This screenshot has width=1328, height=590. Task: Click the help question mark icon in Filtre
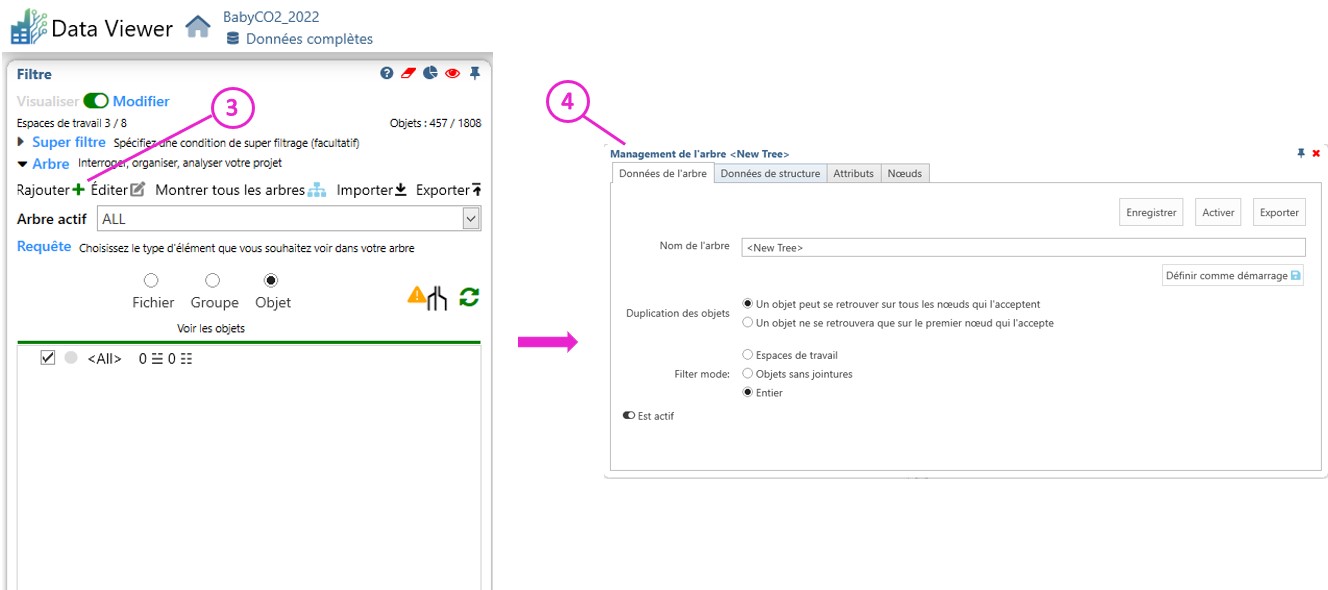387,73
